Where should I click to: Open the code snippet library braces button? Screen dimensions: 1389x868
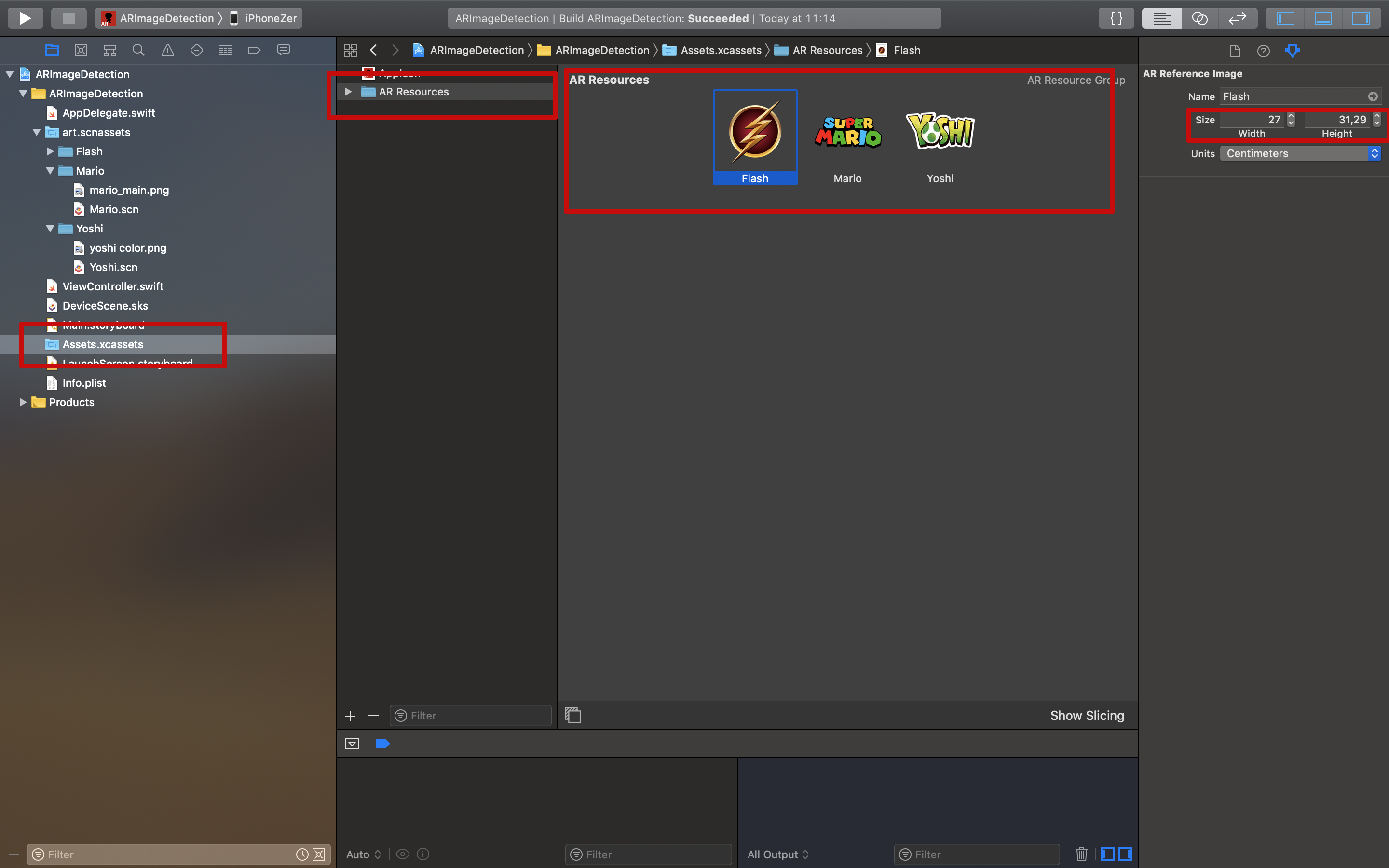(x=1116, y=18)
